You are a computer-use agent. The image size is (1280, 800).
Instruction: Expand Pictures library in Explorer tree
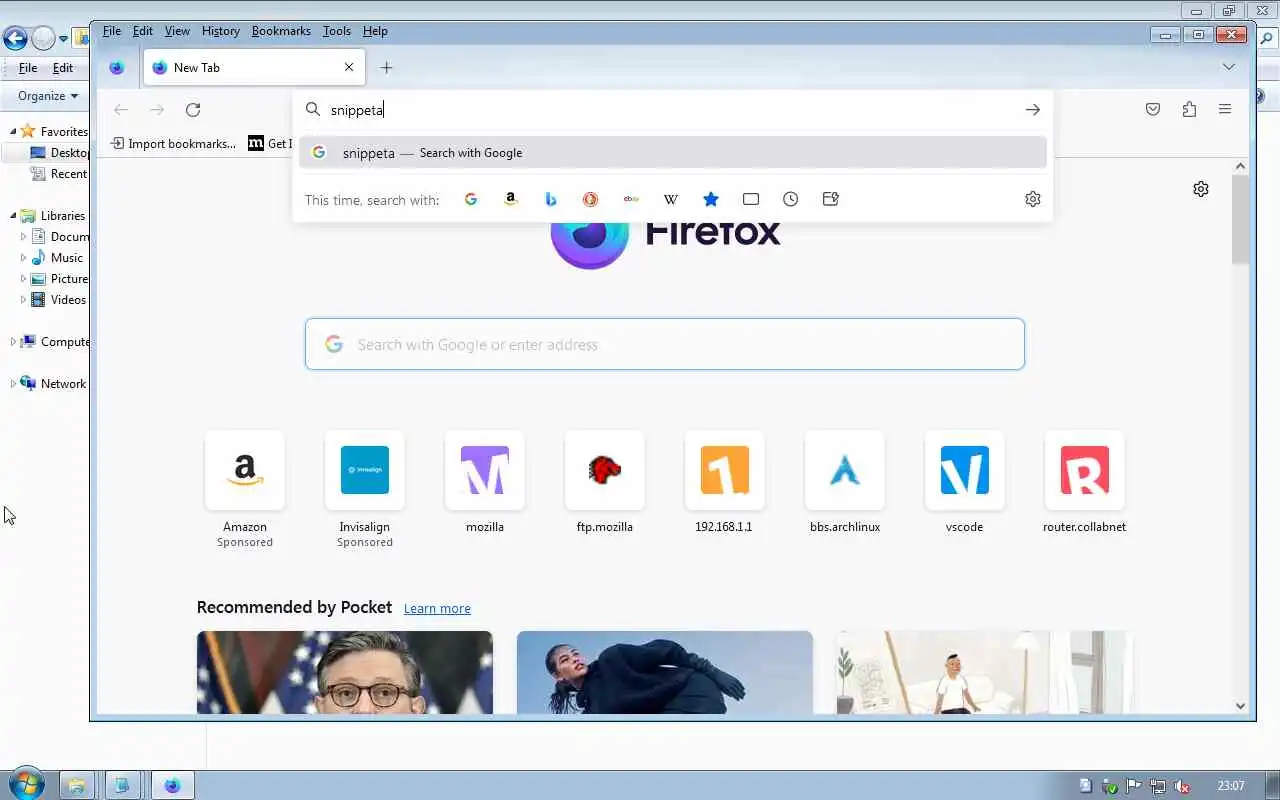point(24,279)
